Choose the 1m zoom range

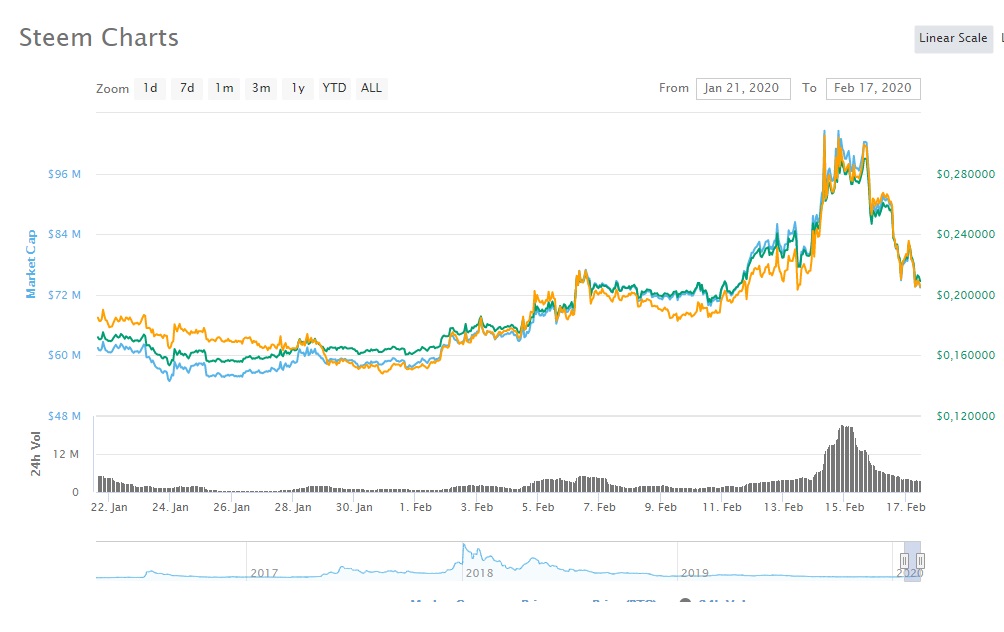pyautogui.click(x=224, y=88)
